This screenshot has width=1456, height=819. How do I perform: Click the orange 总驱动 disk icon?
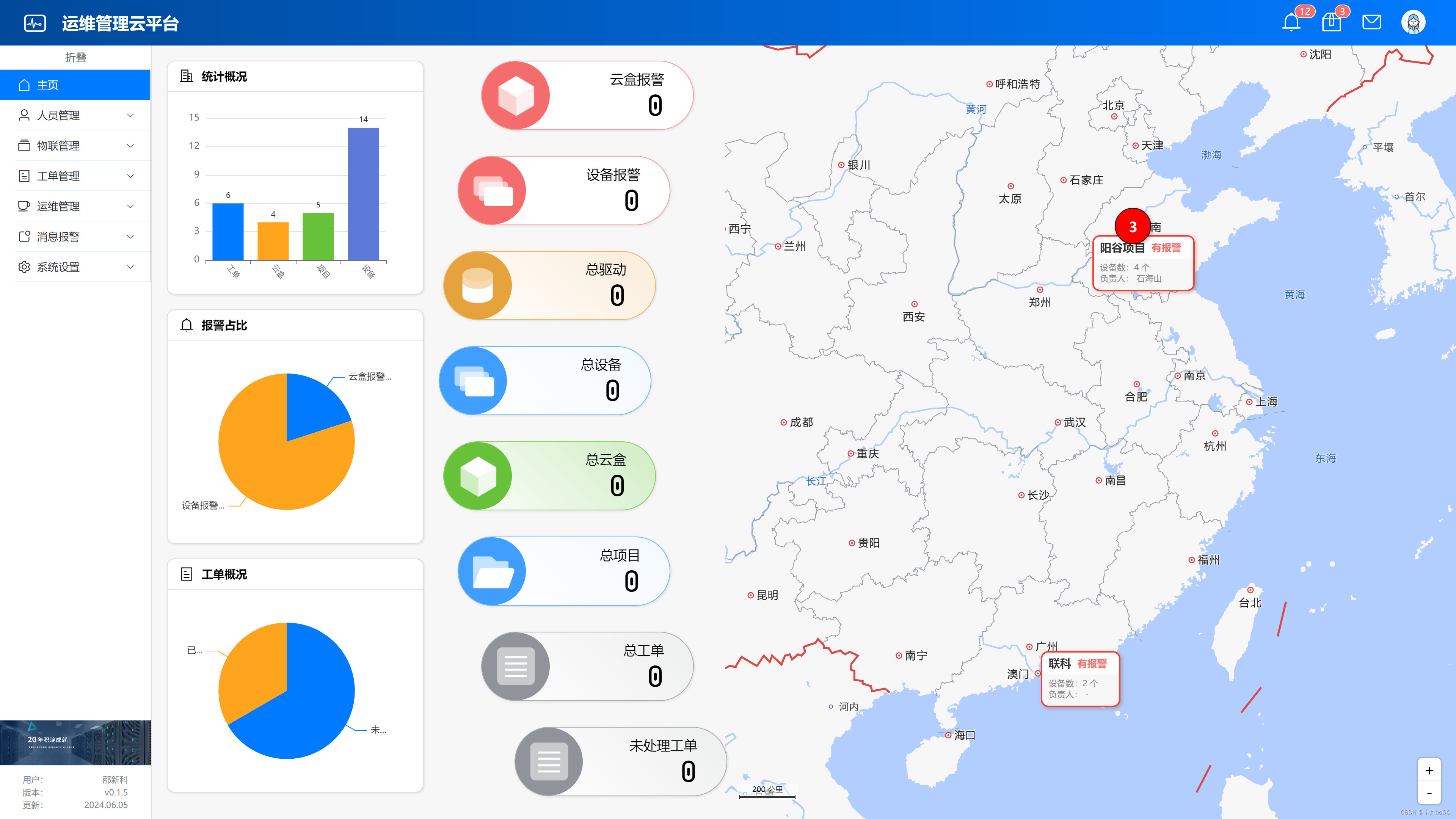point(478,286)
